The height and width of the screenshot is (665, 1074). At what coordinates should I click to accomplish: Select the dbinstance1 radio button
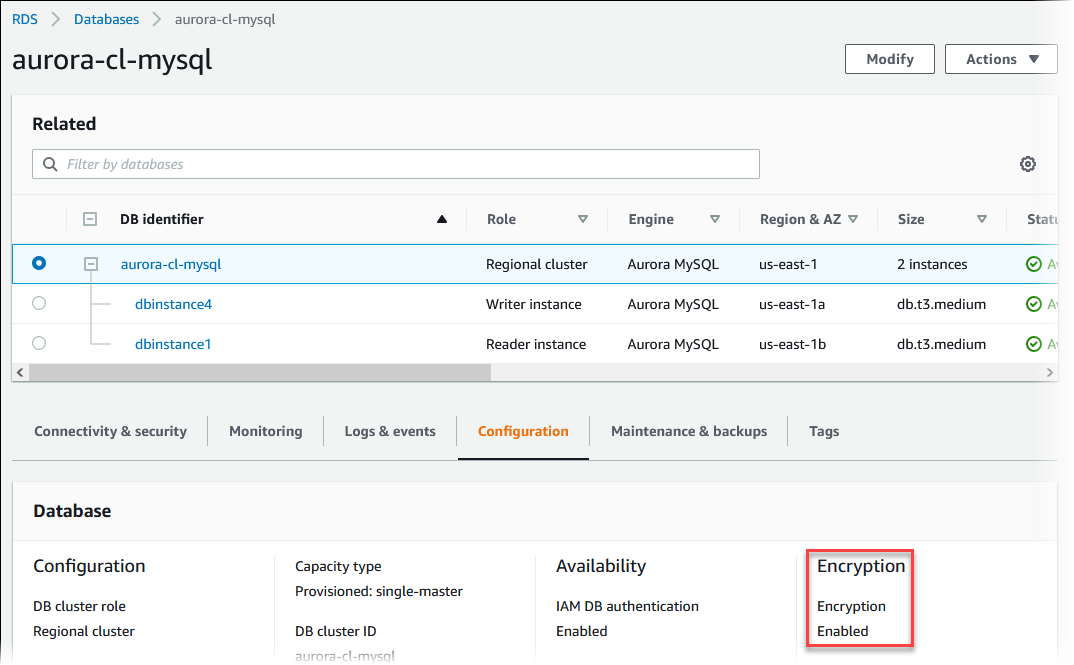pyautogui.click(x=38, y=343)
